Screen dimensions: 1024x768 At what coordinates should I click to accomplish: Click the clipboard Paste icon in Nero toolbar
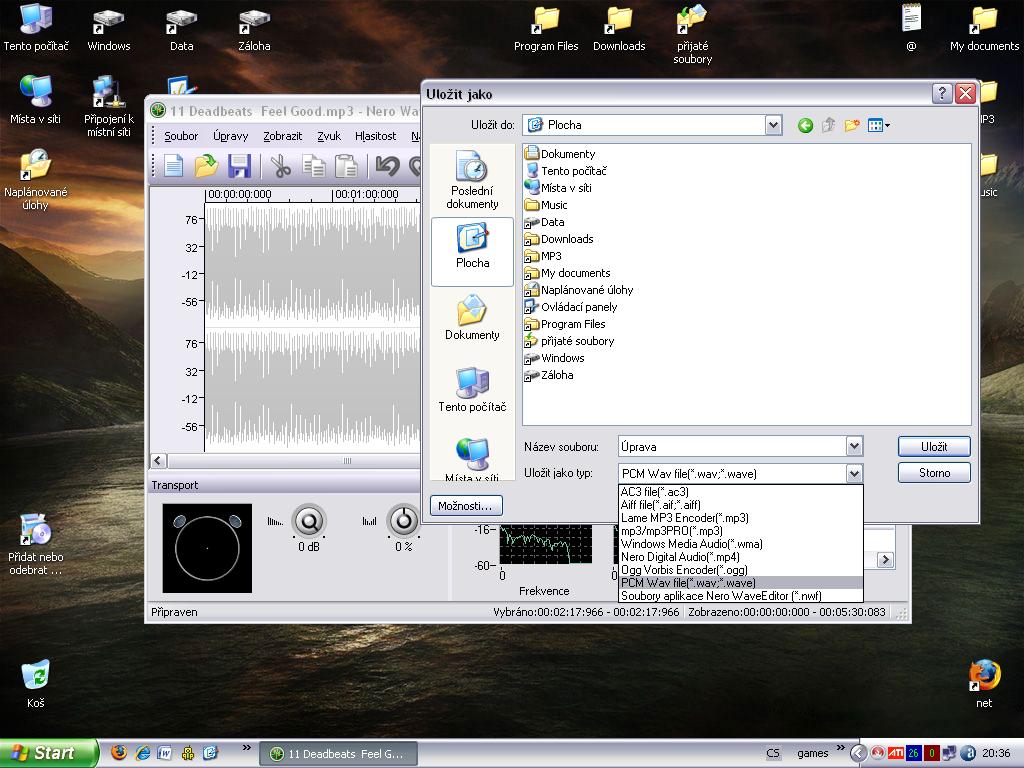tap(346, 166)
